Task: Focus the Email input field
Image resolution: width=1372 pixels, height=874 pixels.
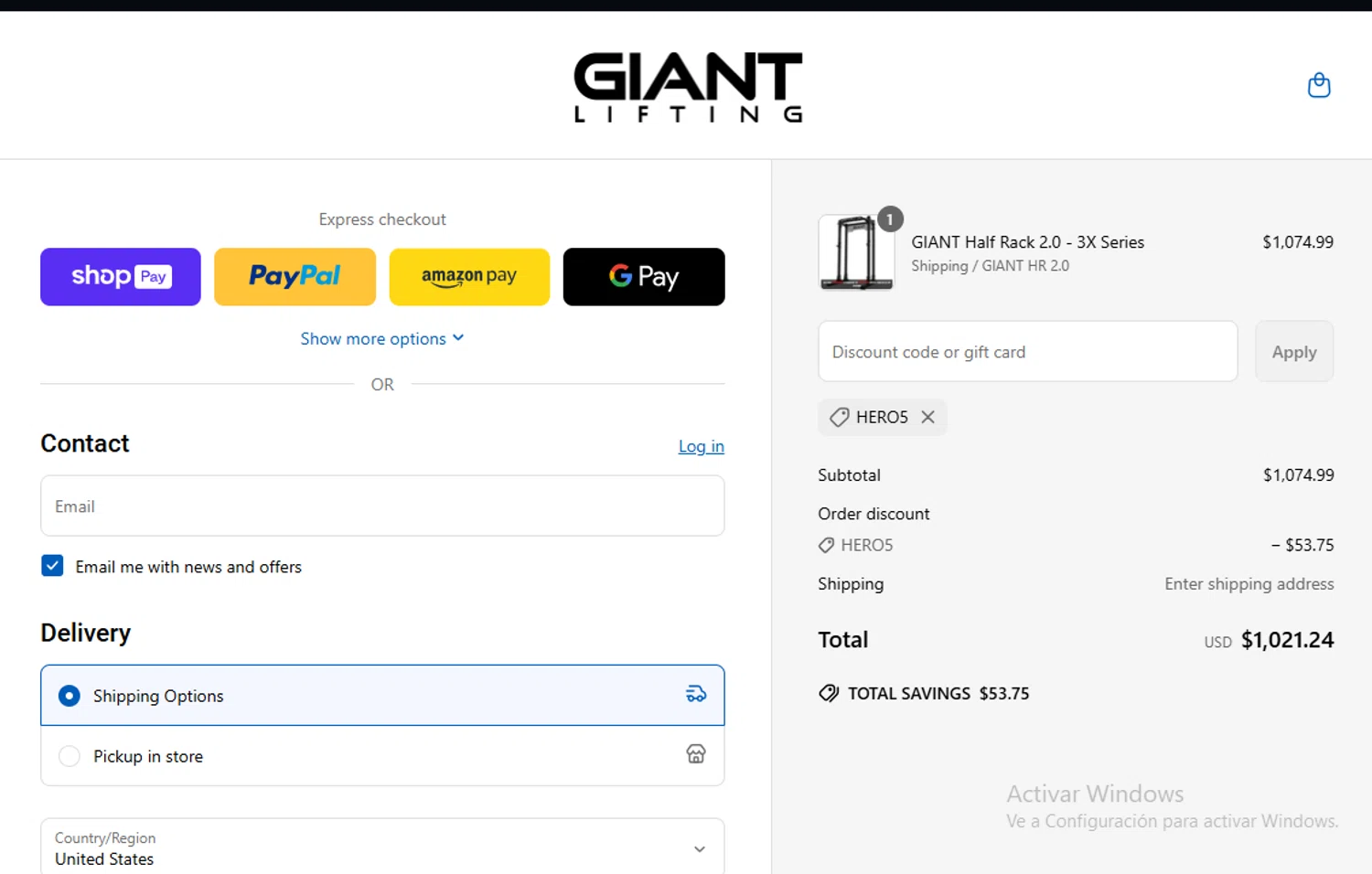Action: 382,506
